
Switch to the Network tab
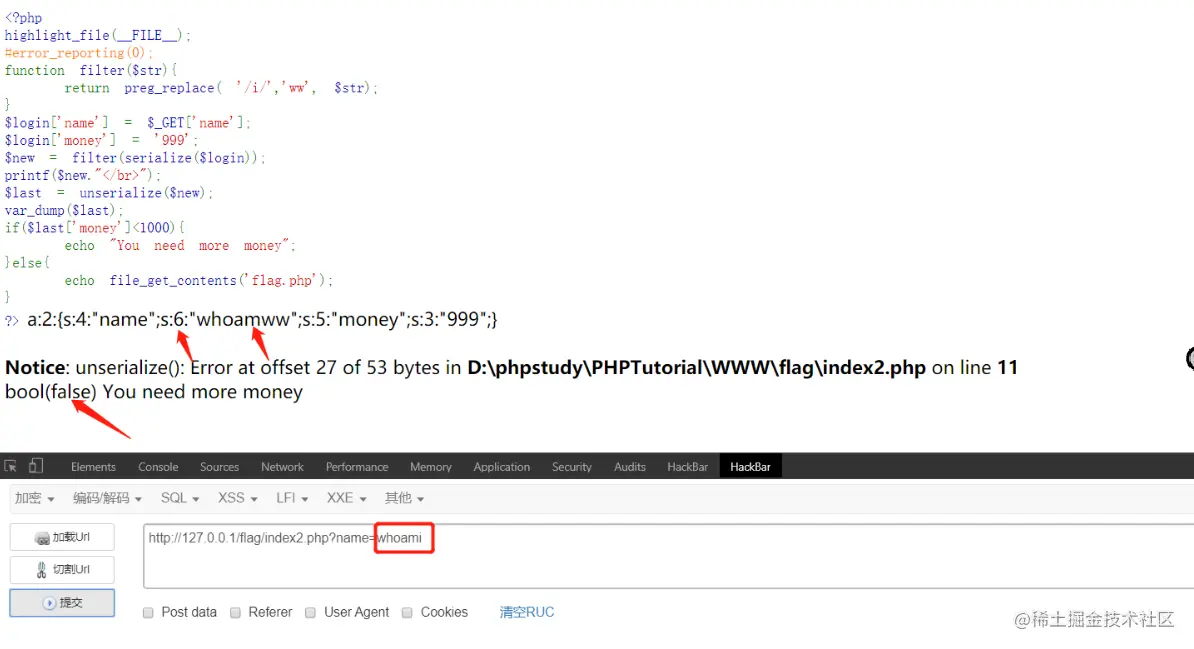pyautogui.click(x=282, y=467)
